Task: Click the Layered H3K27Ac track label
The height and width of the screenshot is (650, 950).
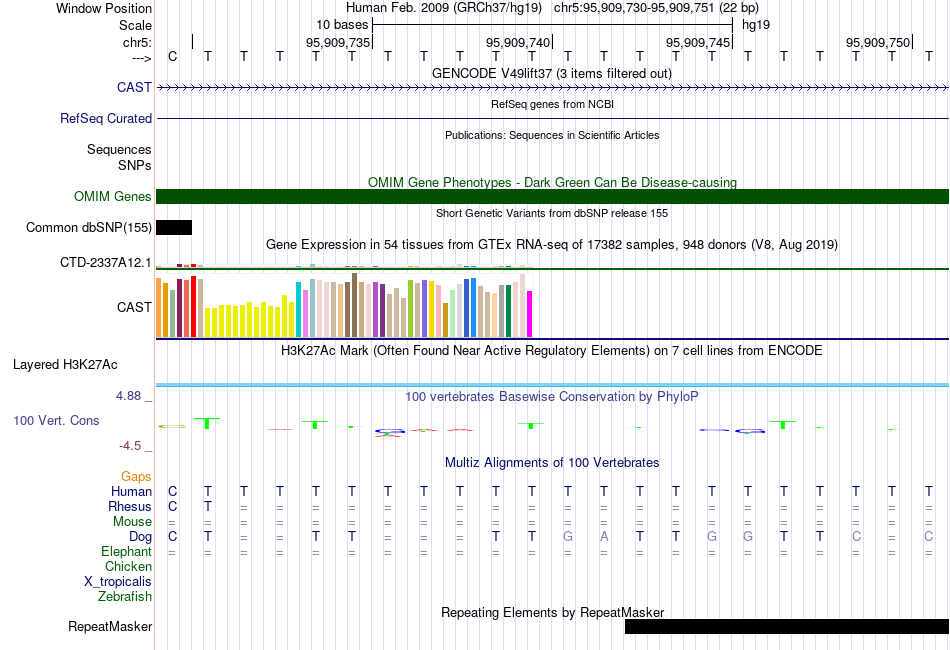Action: pyautogui.click(x=65, y=365)
